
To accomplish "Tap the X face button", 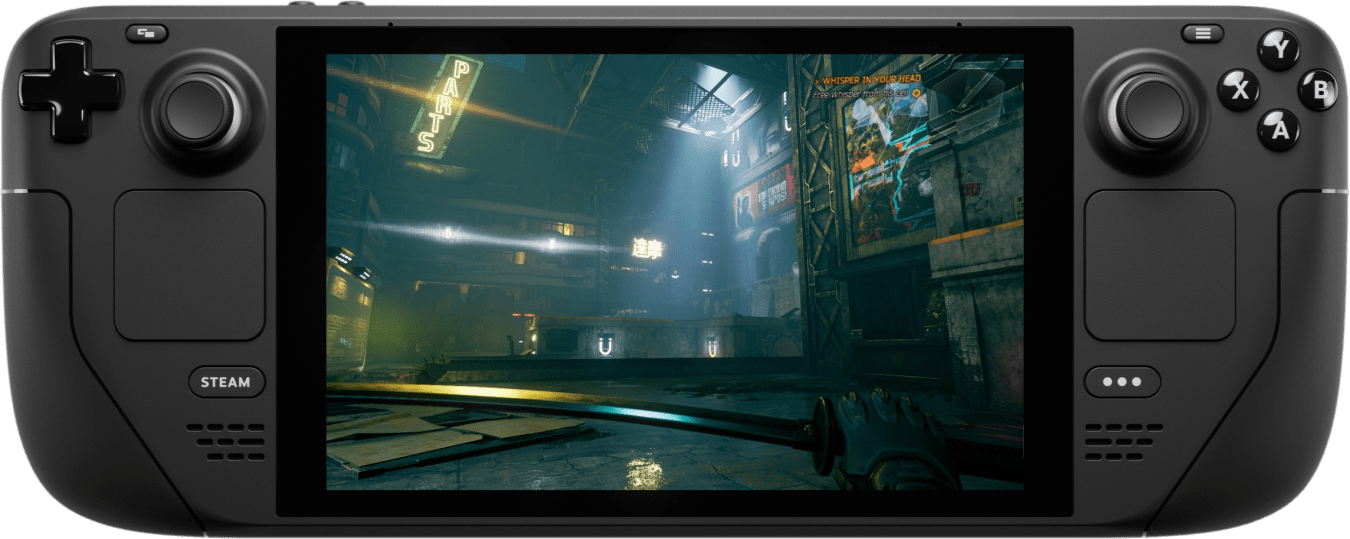I will (1238, 90).
